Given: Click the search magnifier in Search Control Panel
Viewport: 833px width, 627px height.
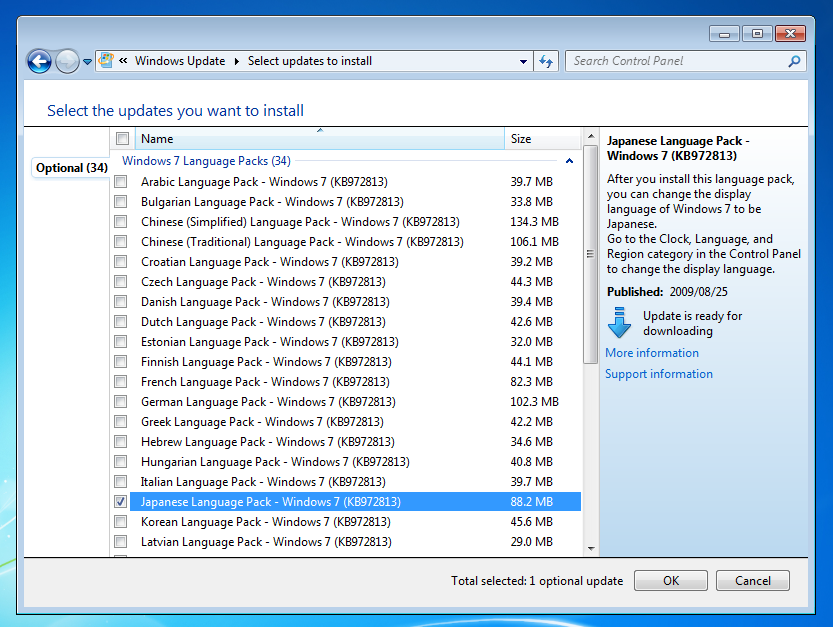Looking at the screenshot, I should point(795,61).
